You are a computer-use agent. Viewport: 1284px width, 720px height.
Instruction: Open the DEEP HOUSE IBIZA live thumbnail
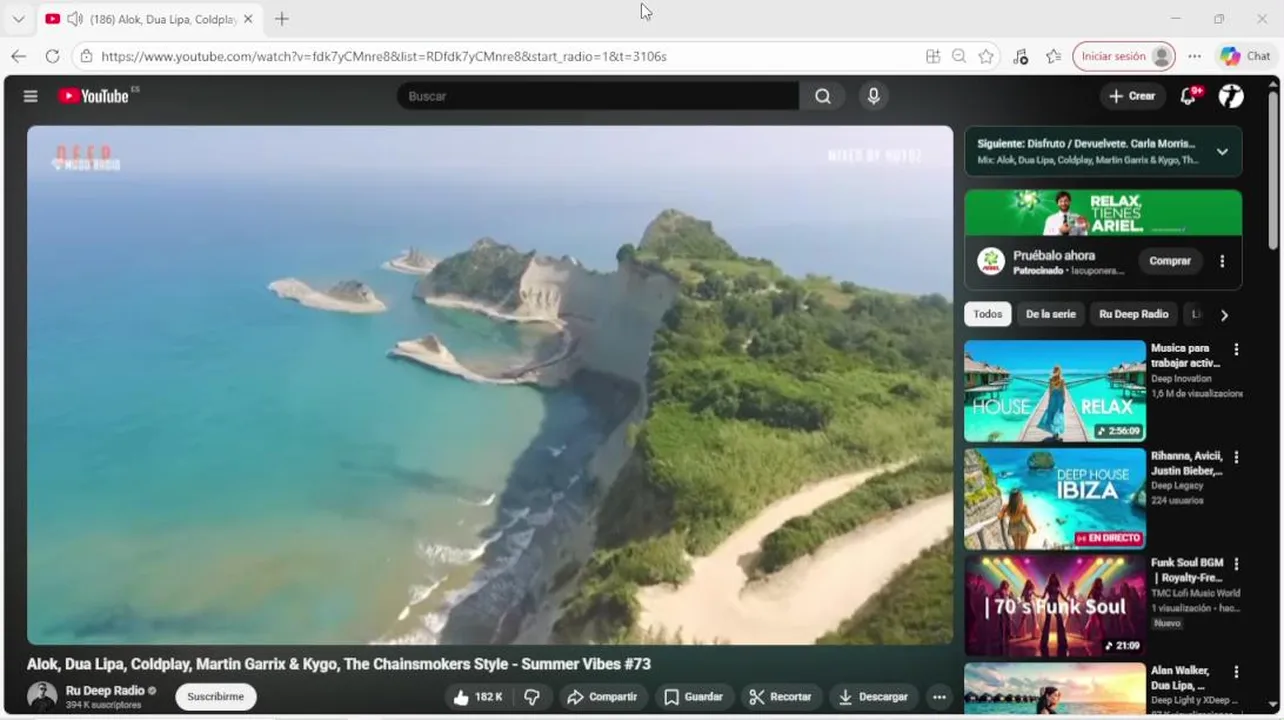tap(1055, 498)
